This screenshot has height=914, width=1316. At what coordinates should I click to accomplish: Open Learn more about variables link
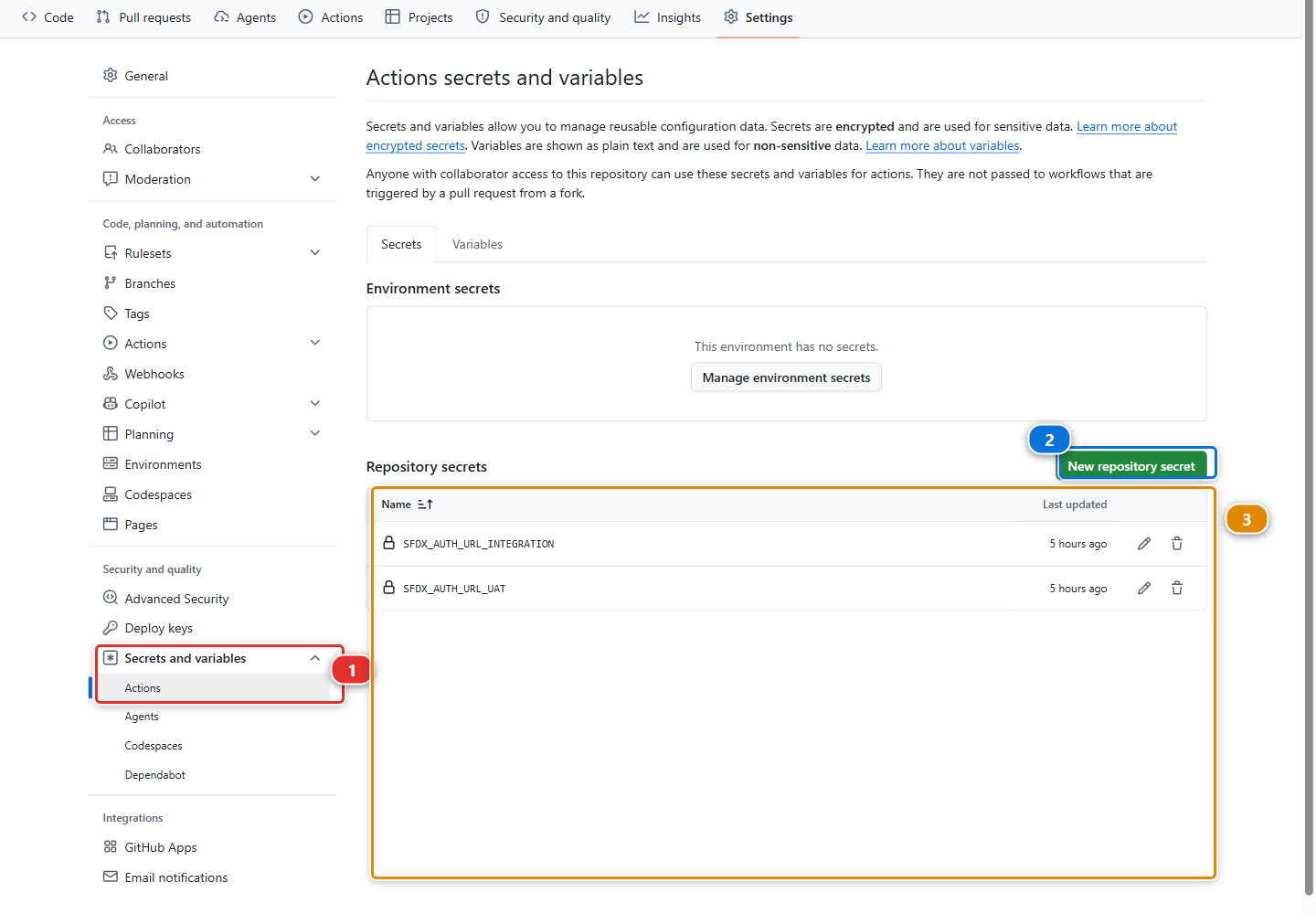pos(942,145)
